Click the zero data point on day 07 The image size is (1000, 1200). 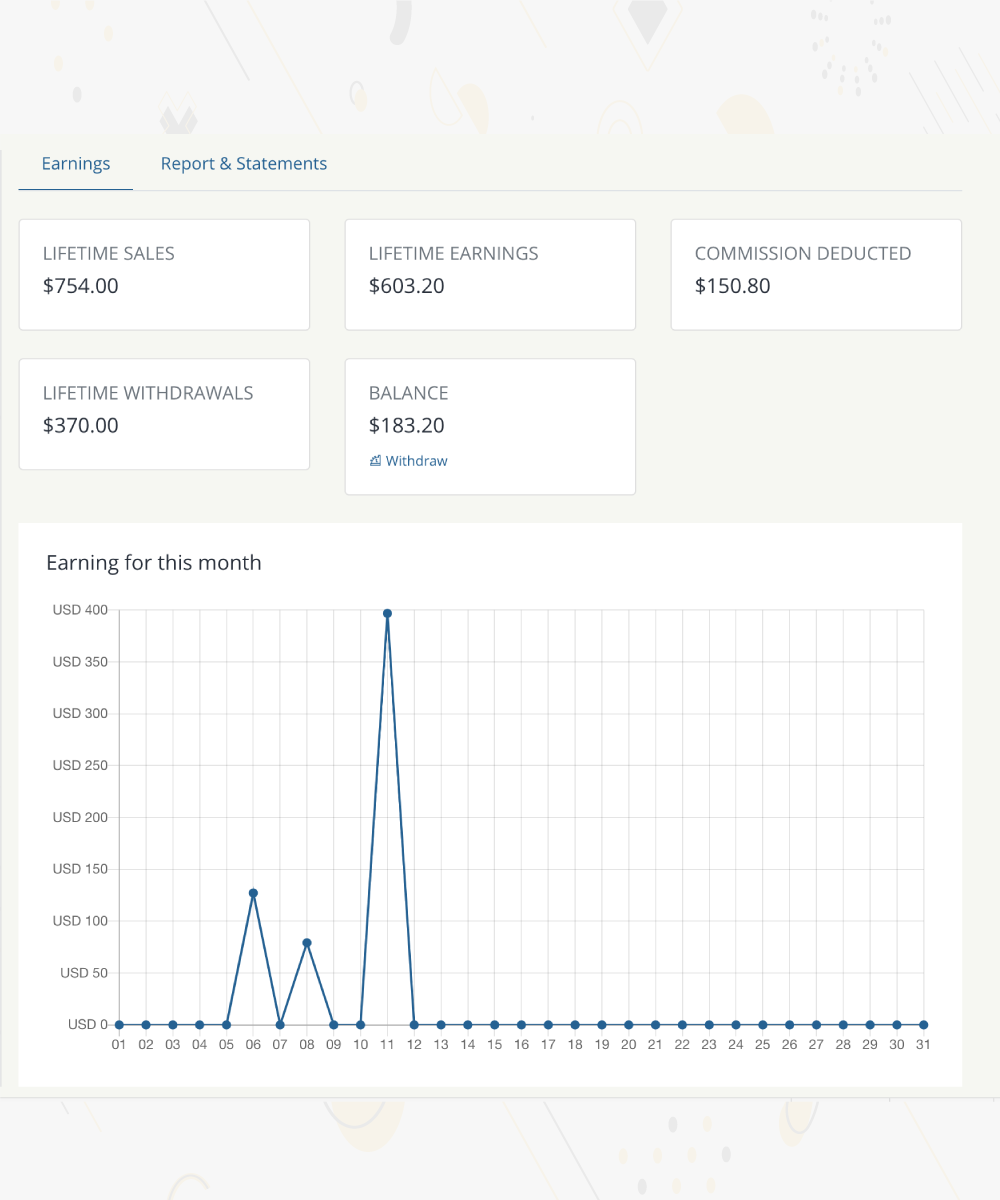click(x=280, y=1025)
